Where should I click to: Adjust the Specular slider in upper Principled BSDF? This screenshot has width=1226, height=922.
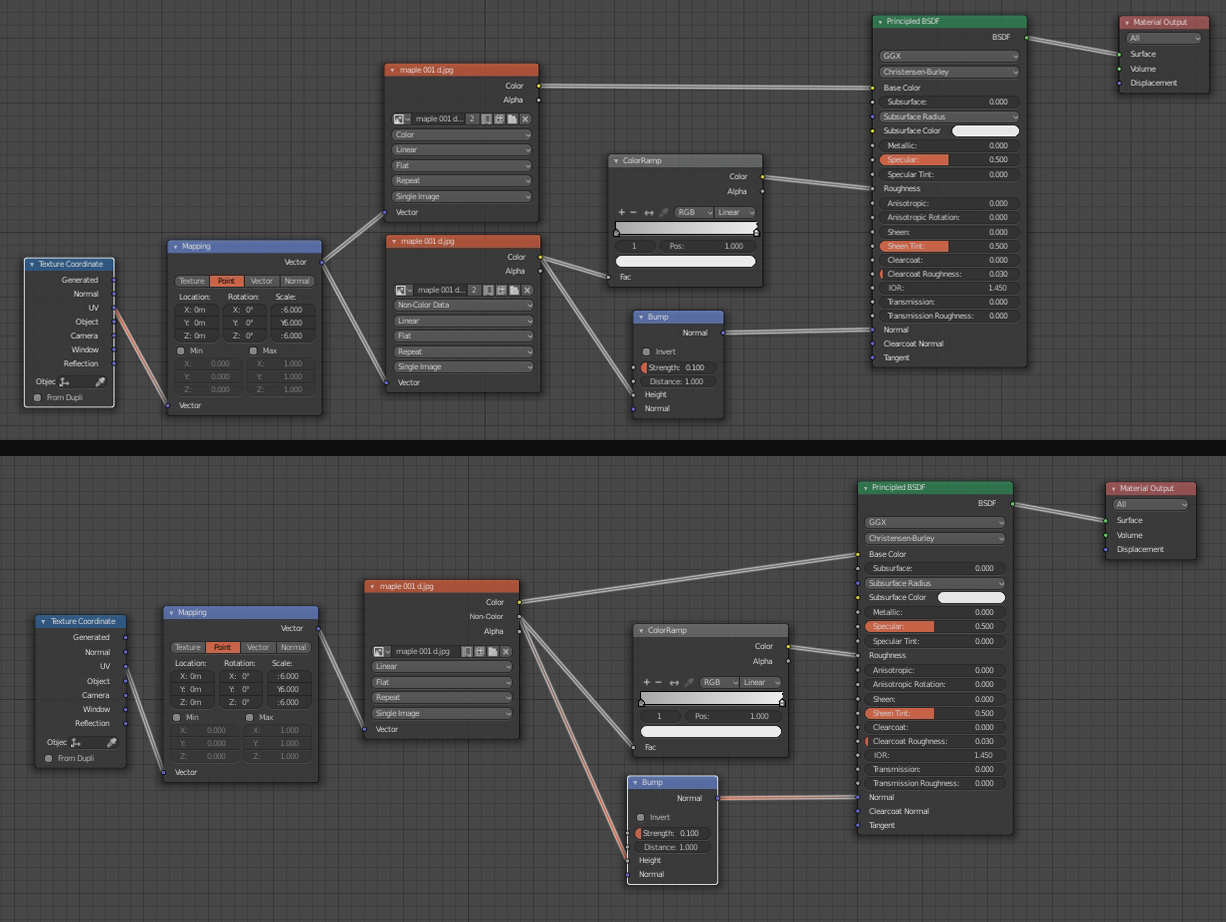coord(950,160)
